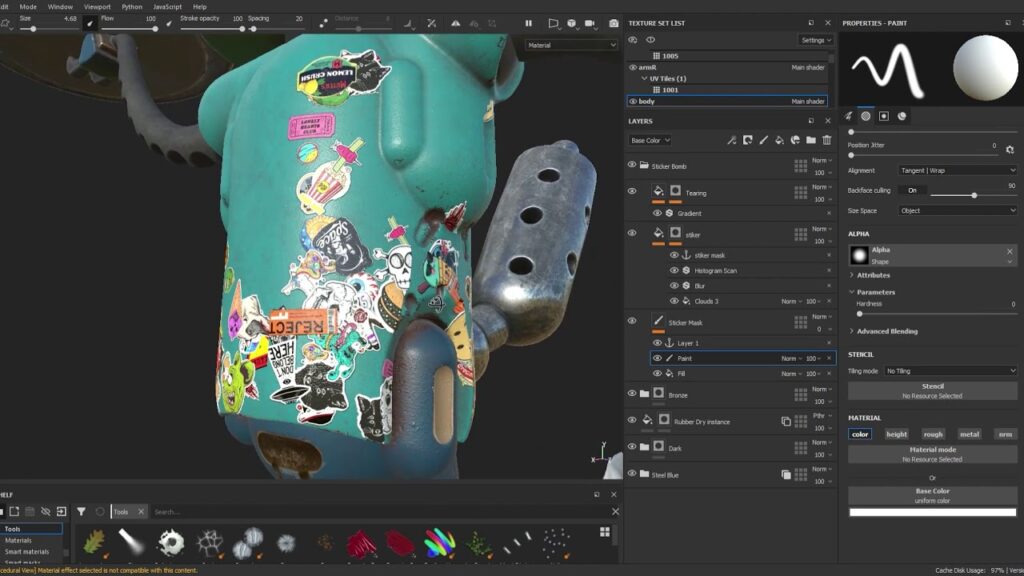Toggle visibility of Gradient effect
1024x576 pixels.
657,213
